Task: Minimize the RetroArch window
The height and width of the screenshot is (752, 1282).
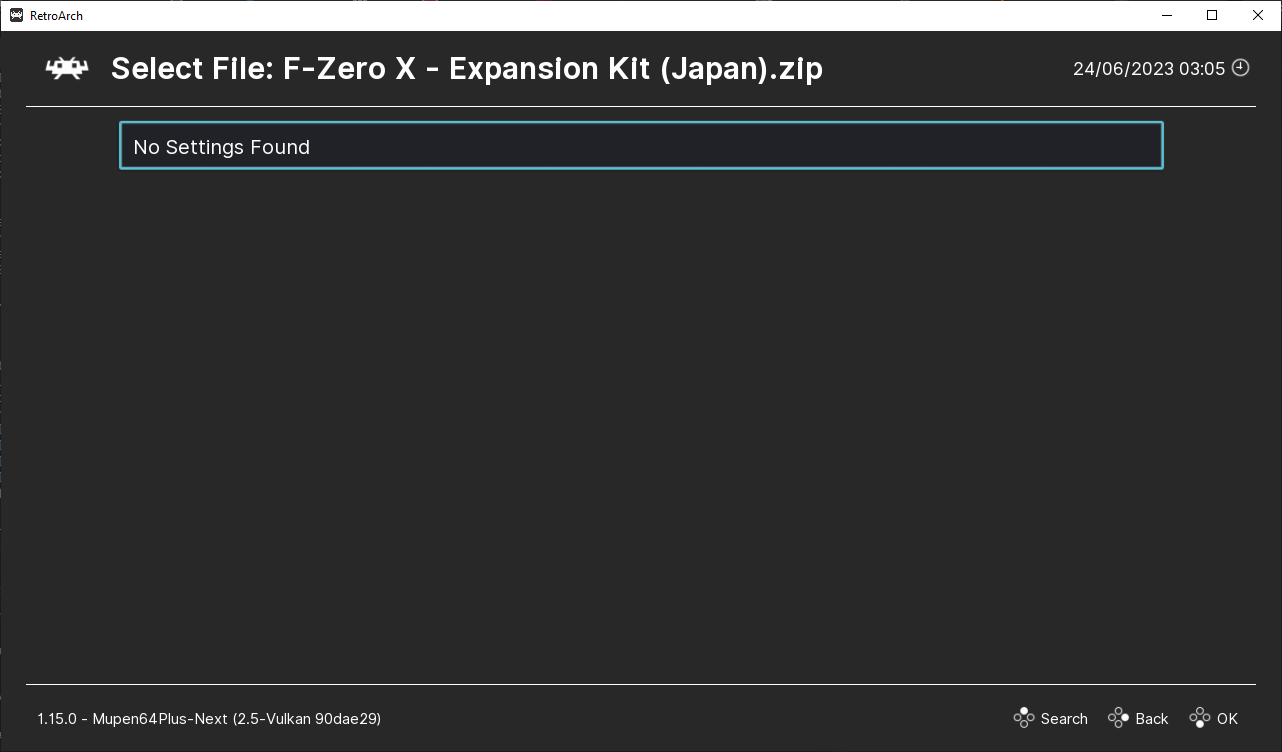Action: 1167,15
